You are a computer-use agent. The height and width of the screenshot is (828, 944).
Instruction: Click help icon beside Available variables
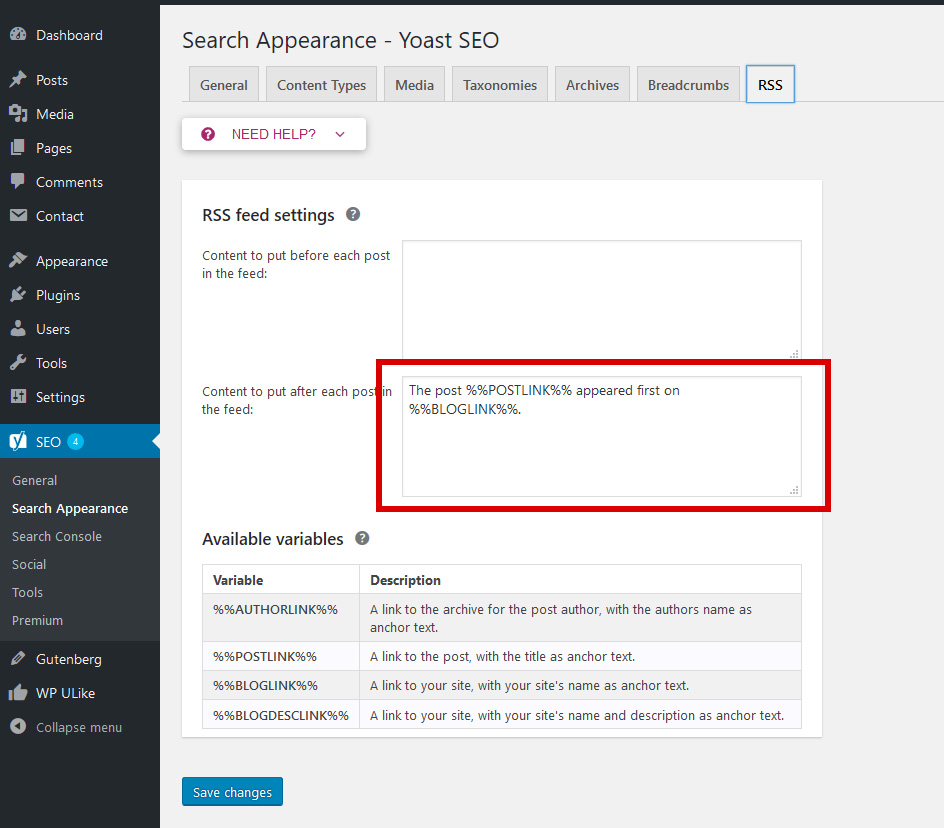pyautogui.click(x=362, y=538)
